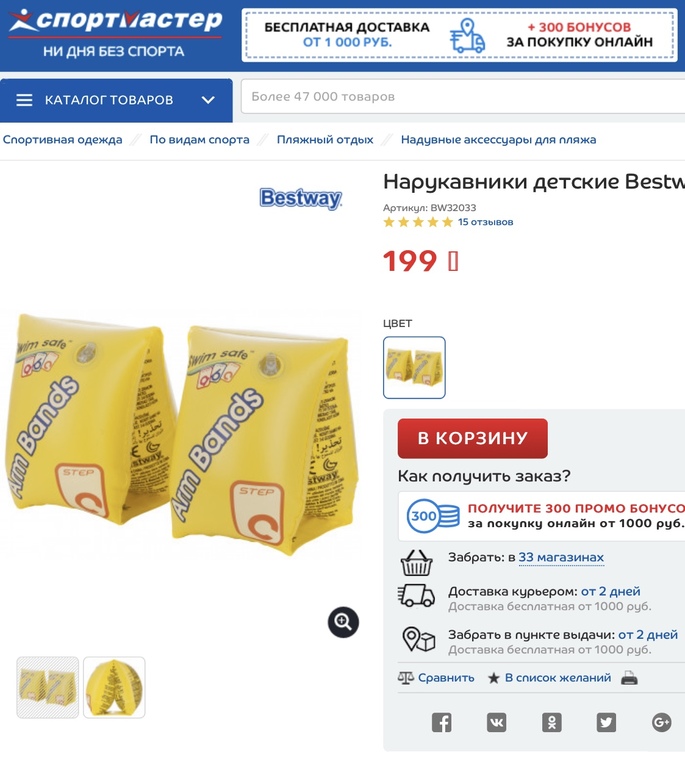
Task: Click the Facebook share icon
Action: pos(441,722)
